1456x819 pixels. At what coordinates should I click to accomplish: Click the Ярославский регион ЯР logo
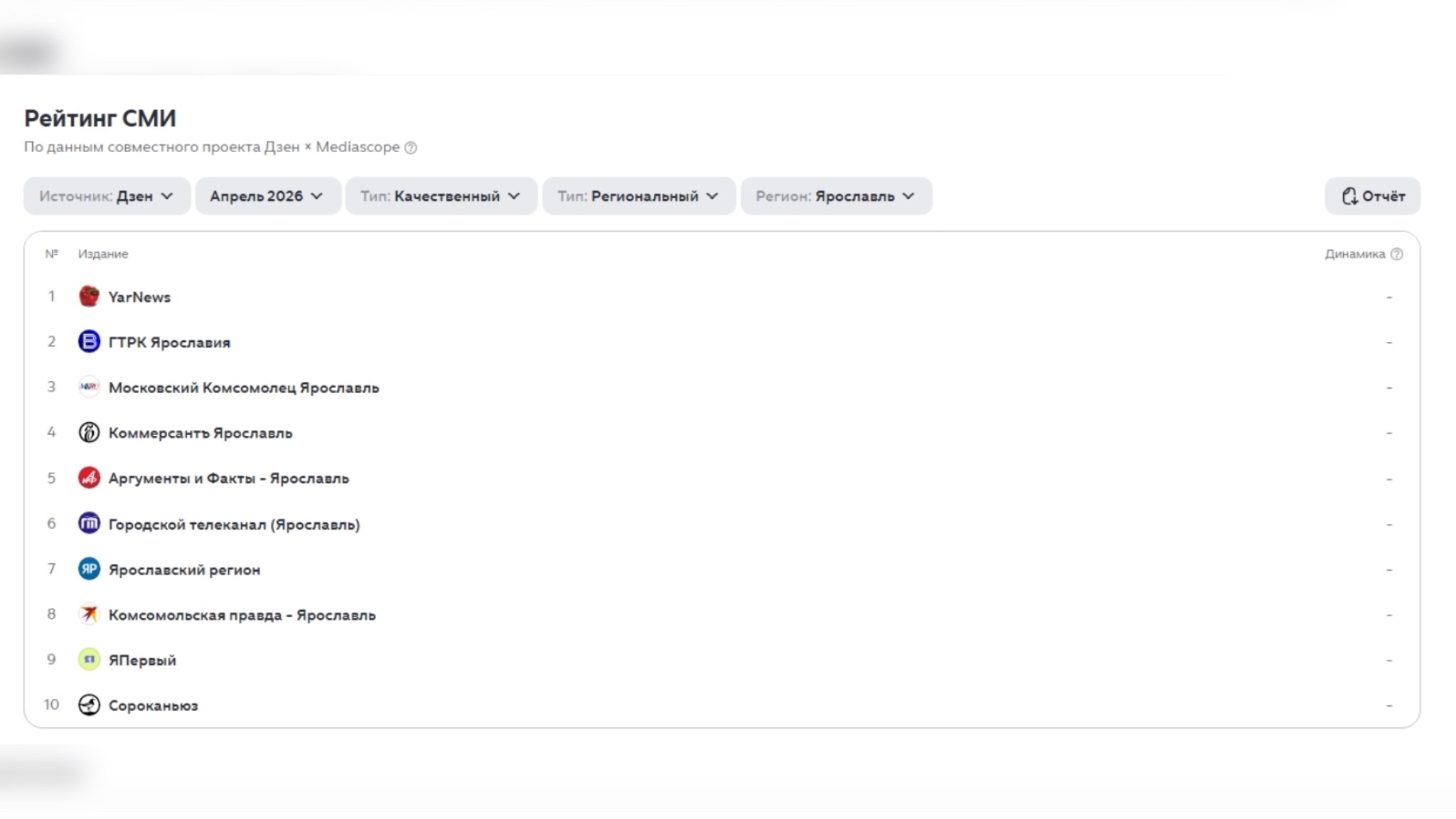[x=89, y=569]
